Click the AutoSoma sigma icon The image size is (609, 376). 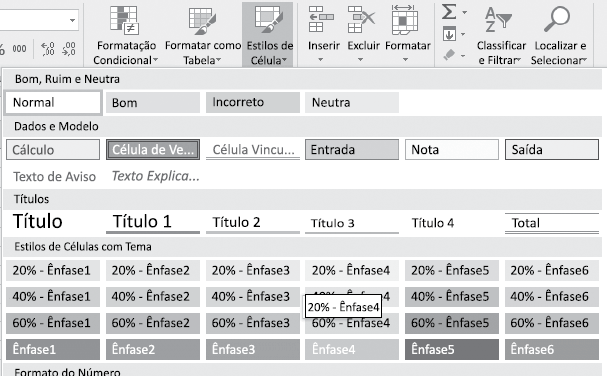pyautogui.click(x=449, y=12)
